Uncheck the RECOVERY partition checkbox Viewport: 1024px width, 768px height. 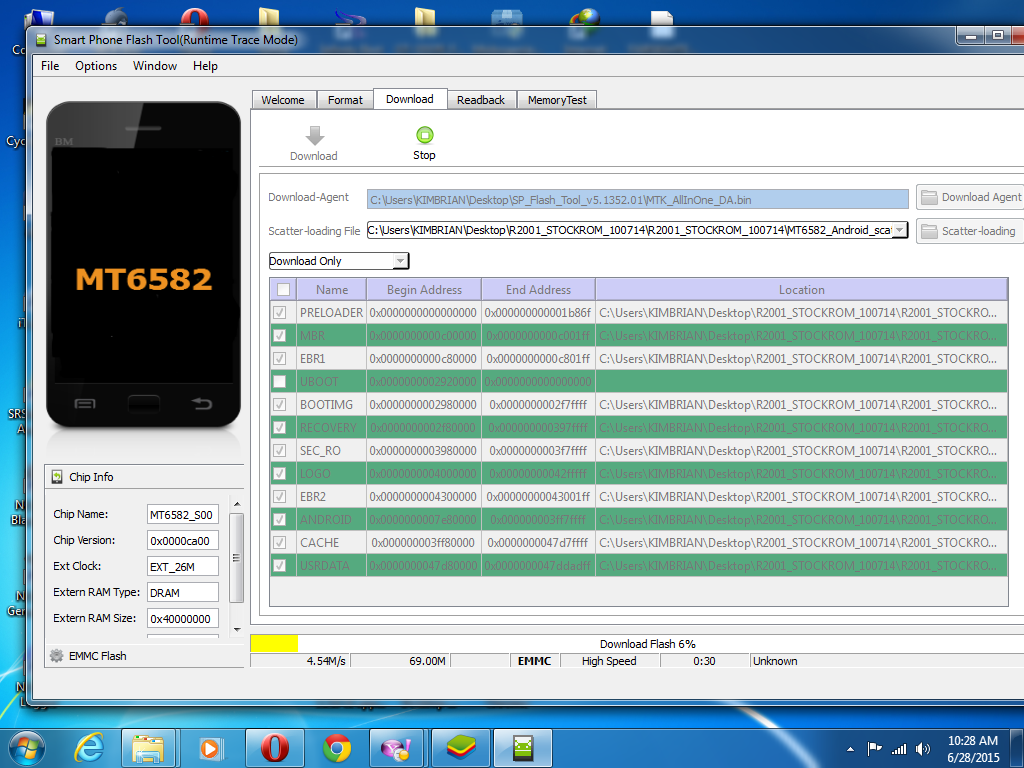pos(280,428)
